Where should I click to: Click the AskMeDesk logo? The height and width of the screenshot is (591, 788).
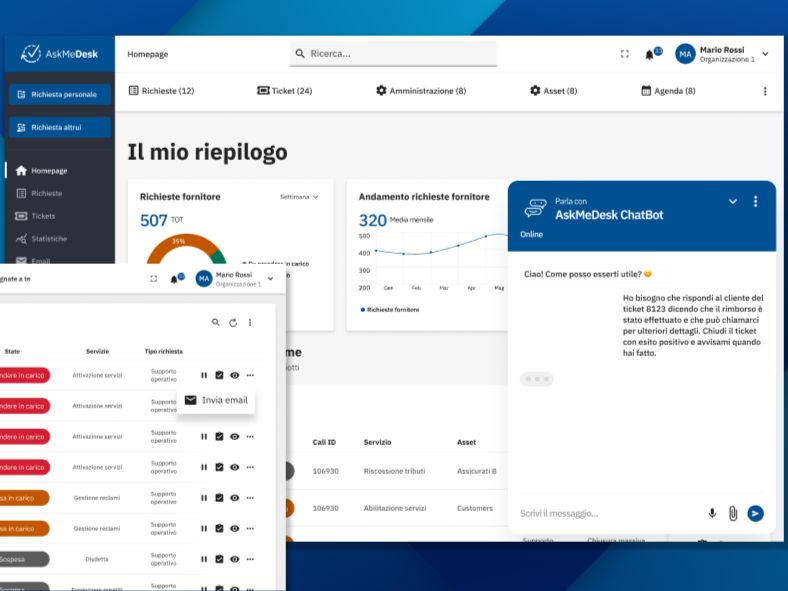(x=59, y=54)
